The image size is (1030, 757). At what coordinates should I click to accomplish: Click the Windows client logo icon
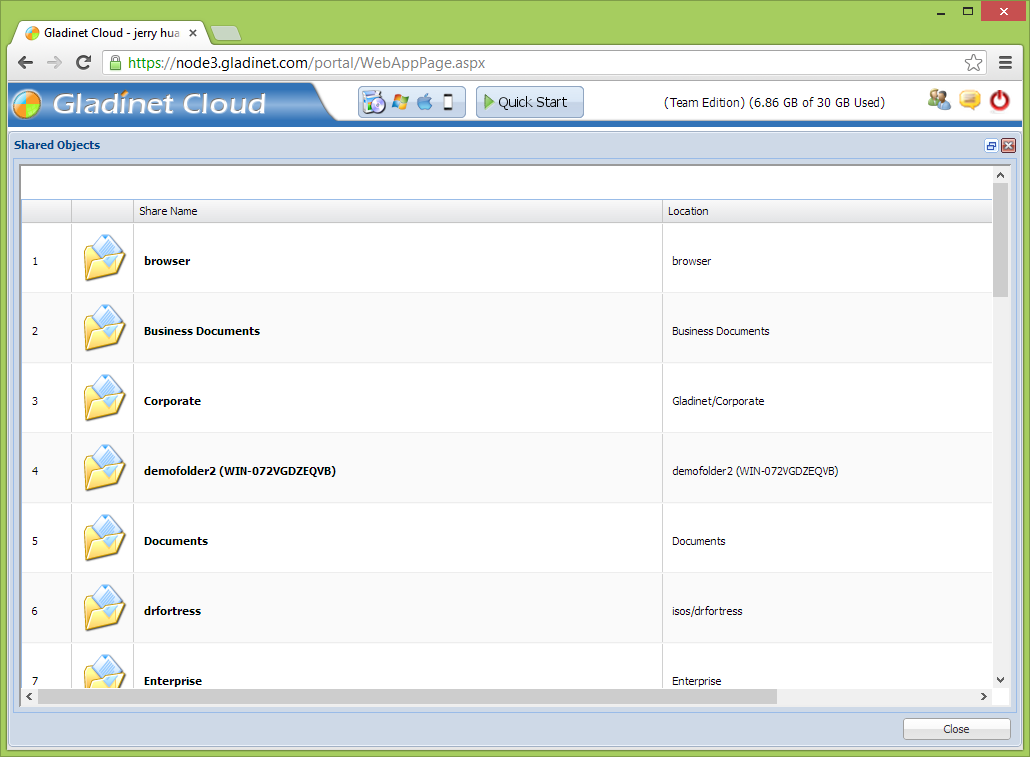point(400,102)
